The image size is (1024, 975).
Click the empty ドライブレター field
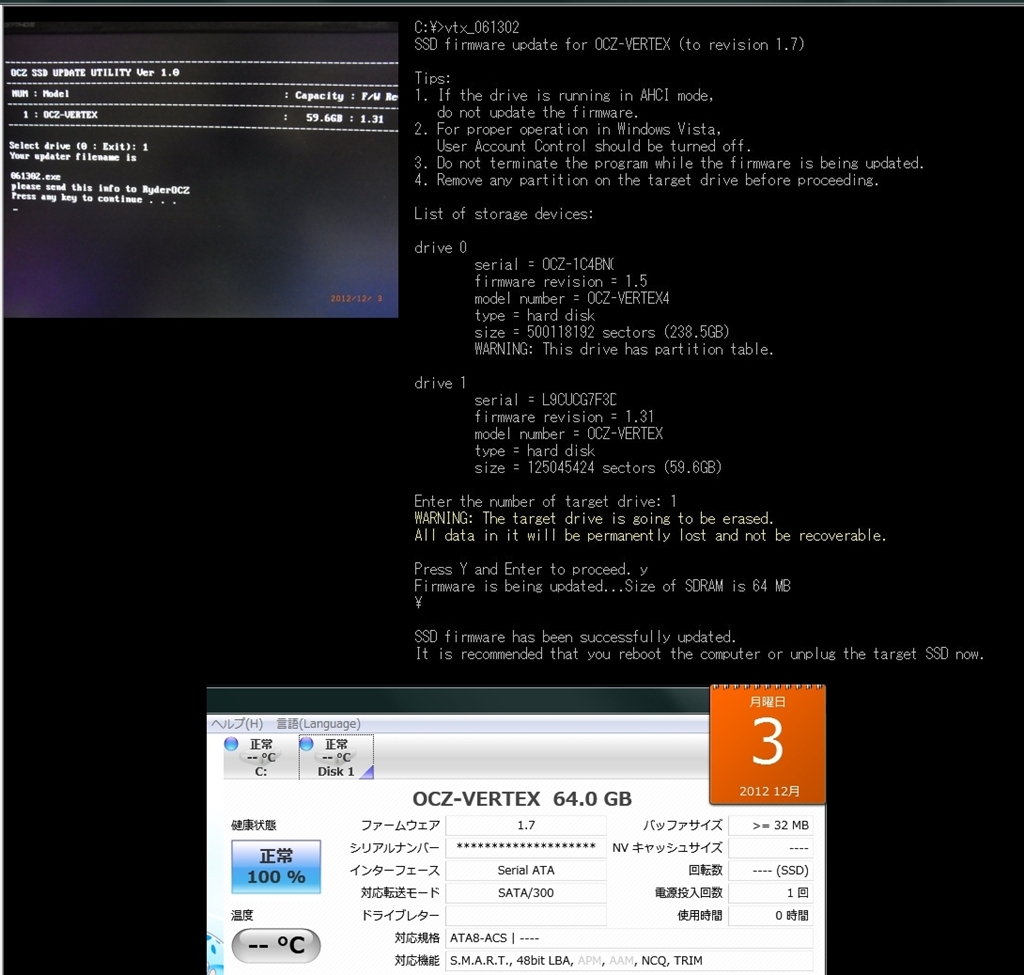pyautogui.click(x=526, y=915)
